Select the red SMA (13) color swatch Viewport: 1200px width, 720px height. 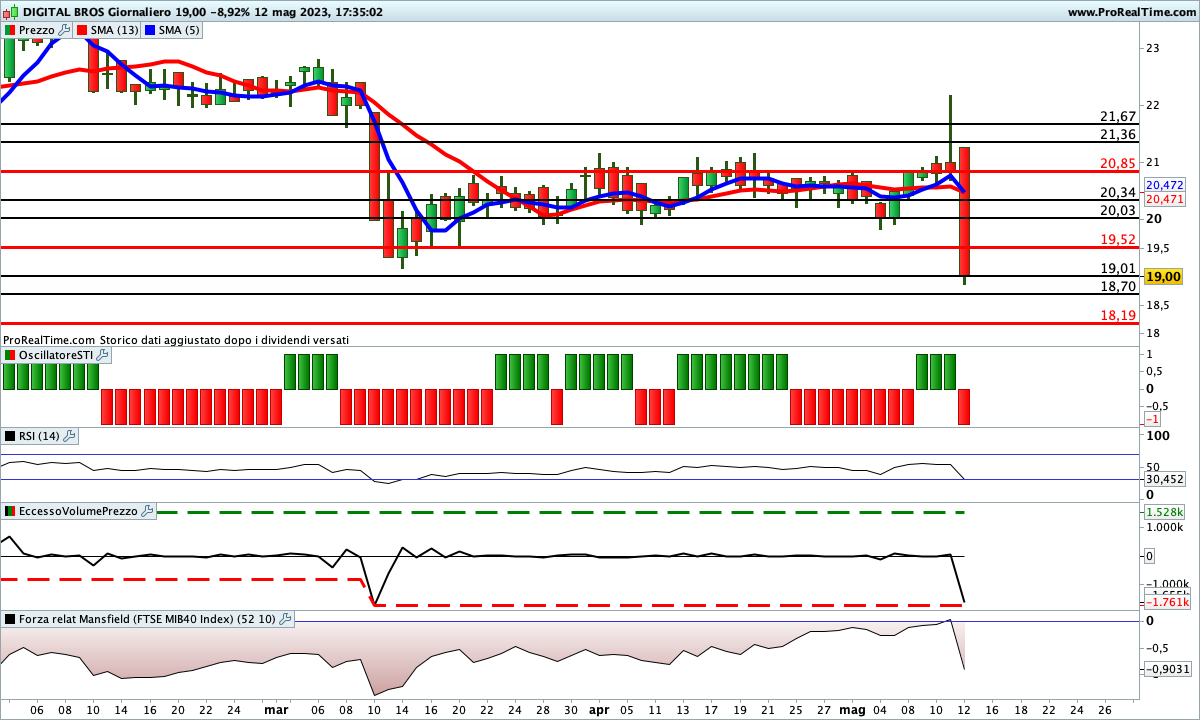point(82,30)
